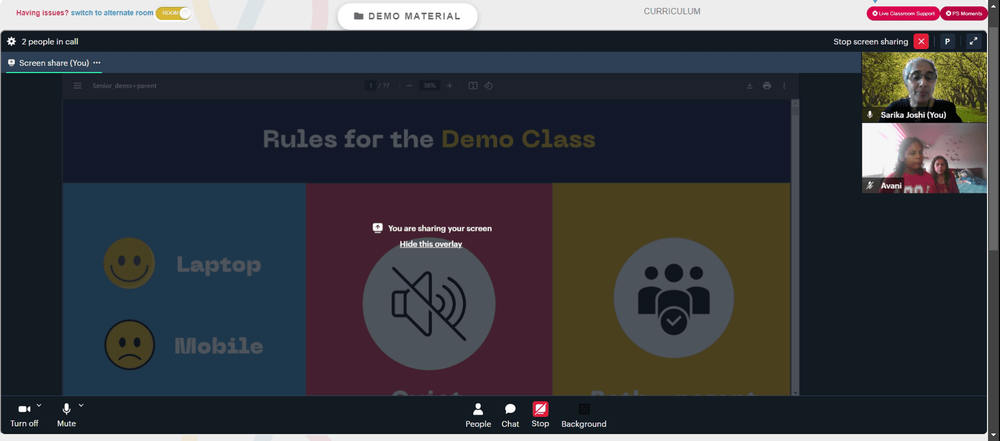Click the red stop screen sharing X
1000x441 pixels.
(921, 41)
